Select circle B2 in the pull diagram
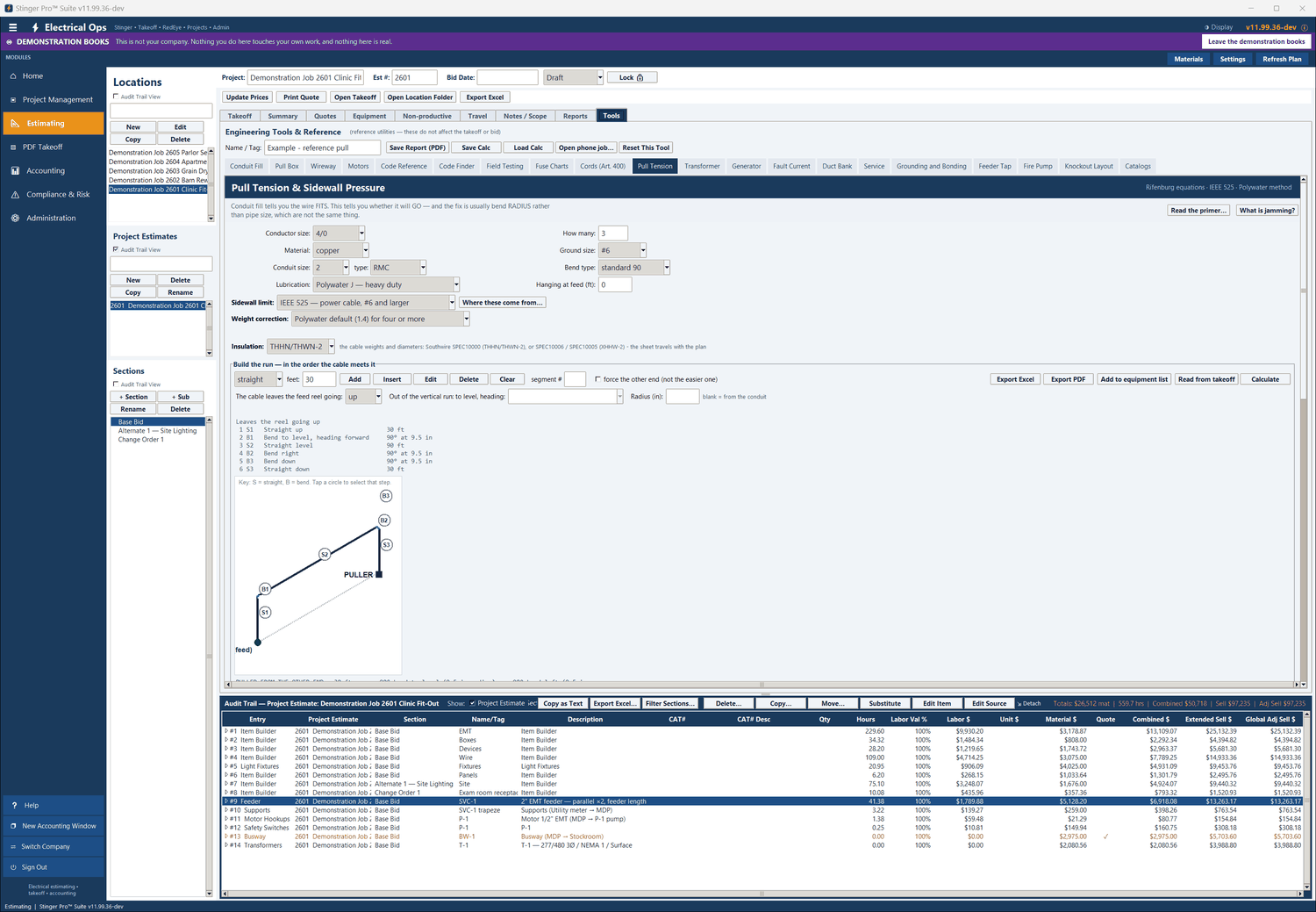 384,521
